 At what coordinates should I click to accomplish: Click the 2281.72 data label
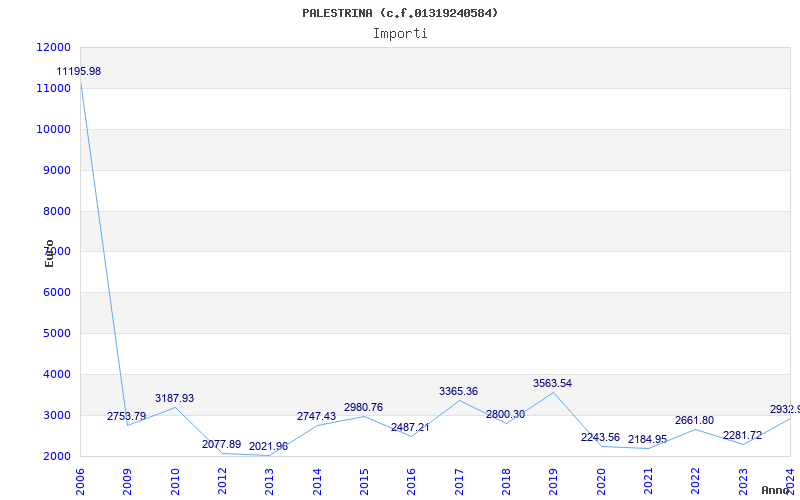[742, 436]
